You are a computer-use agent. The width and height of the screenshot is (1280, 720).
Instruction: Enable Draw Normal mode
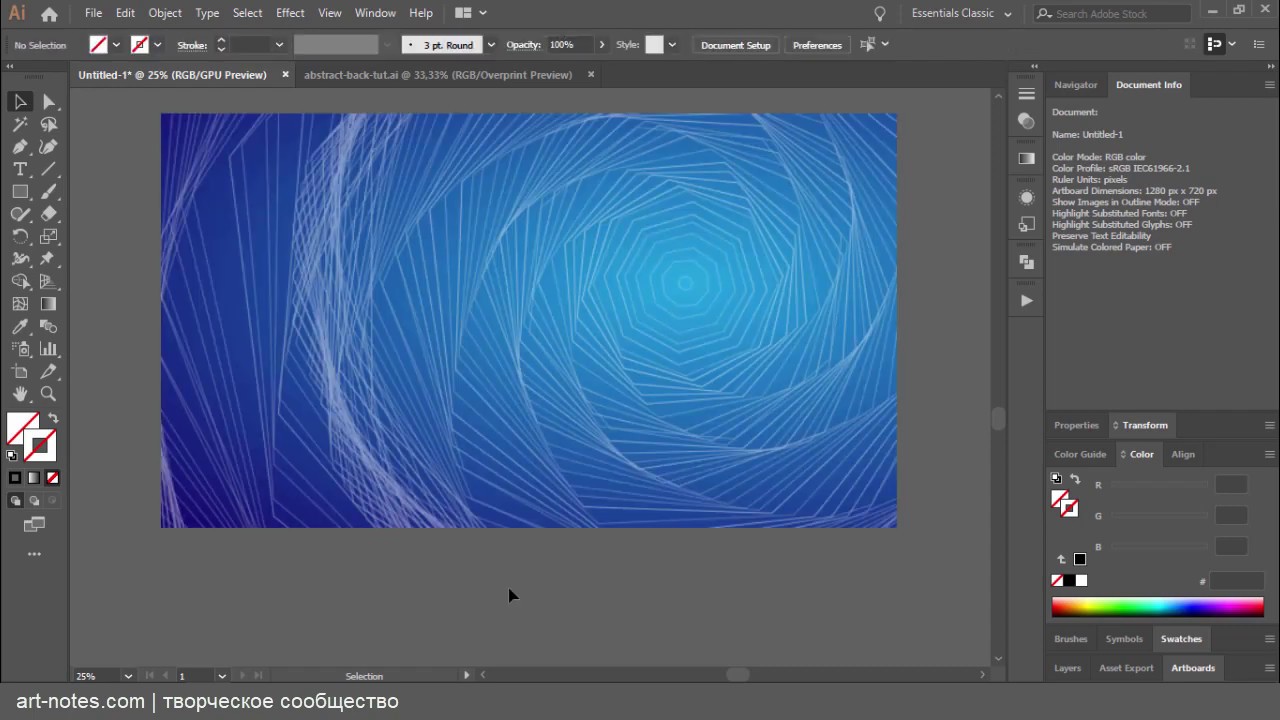tap(15, 501)
